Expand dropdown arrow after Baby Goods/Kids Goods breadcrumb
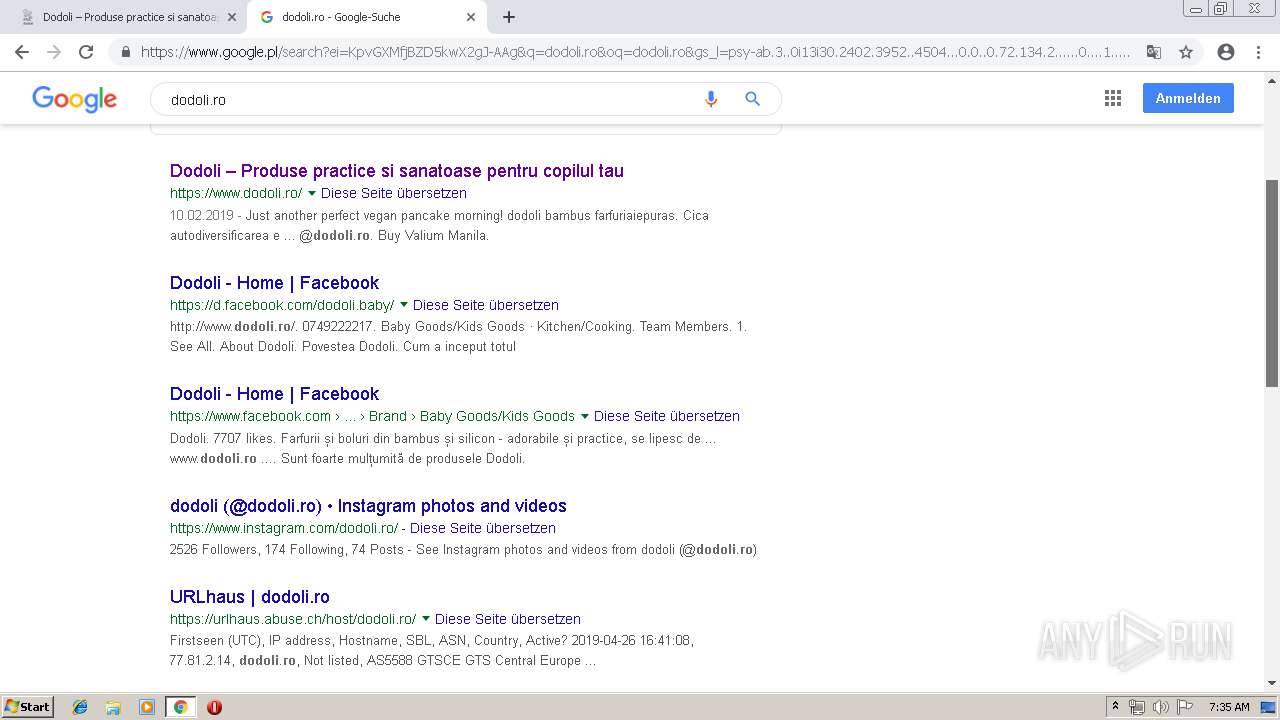Viewport: 1280px width, 720px height. 585,416
